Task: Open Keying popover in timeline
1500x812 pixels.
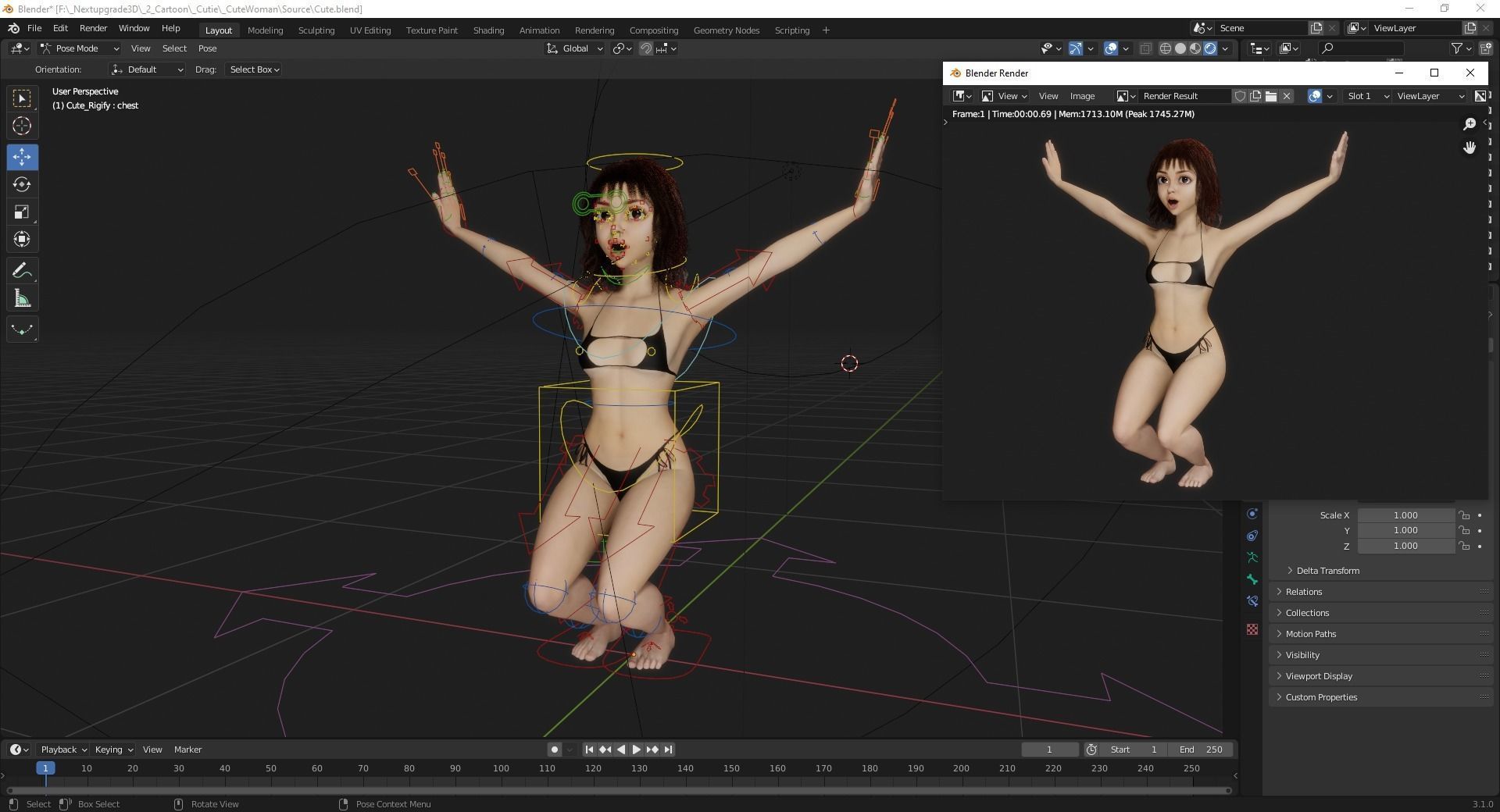Action: 113,750
